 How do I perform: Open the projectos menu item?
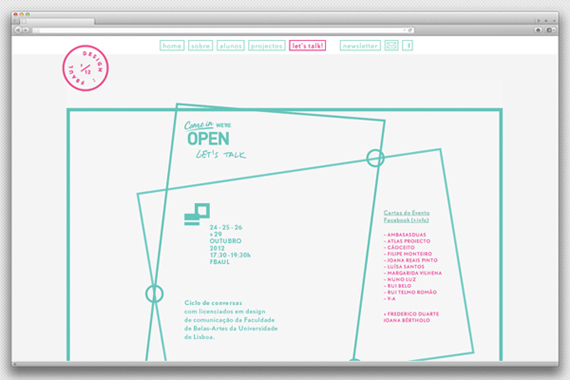tap(266, 45)
